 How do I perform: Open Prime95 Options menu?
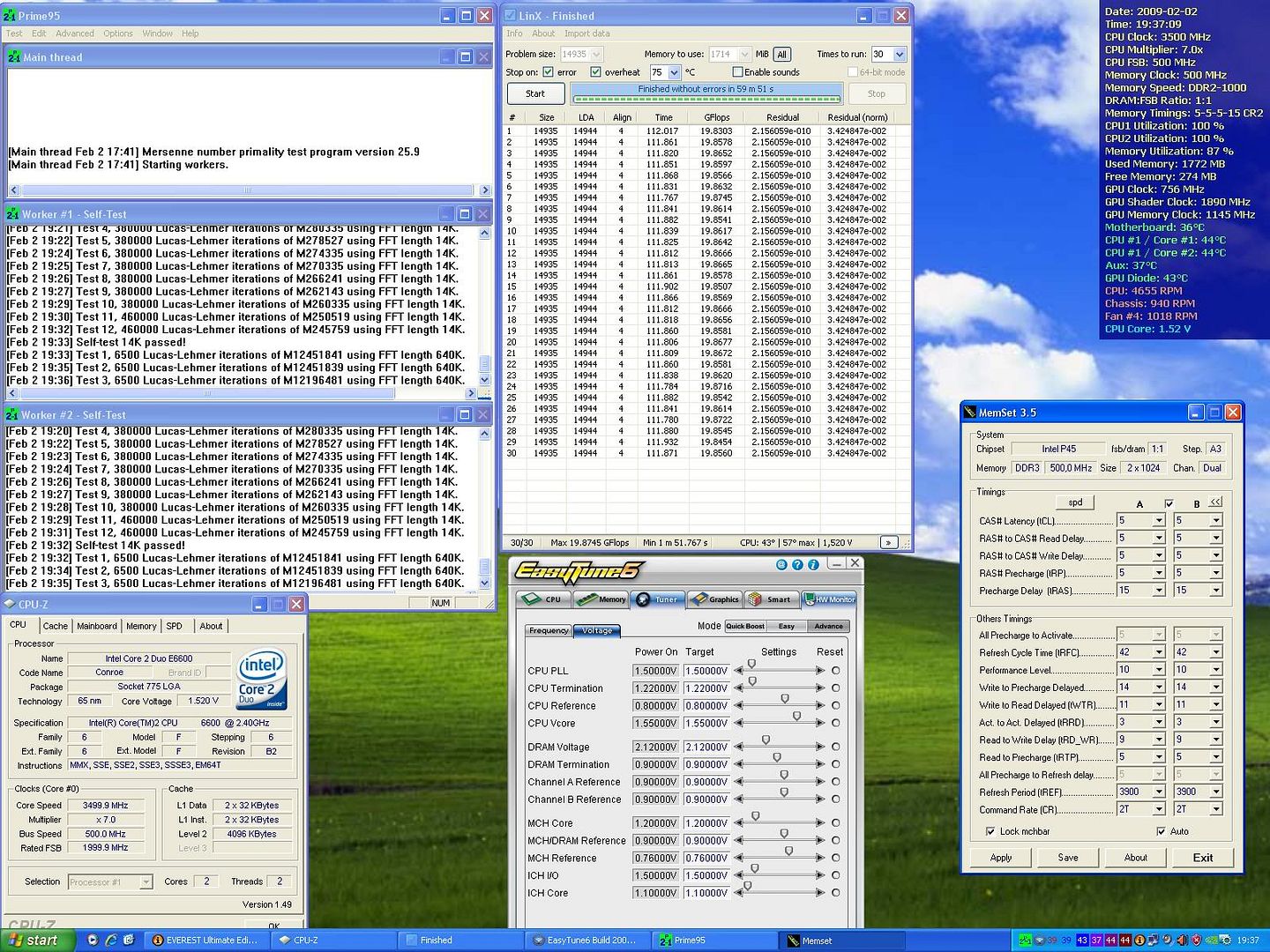[118, 33]
